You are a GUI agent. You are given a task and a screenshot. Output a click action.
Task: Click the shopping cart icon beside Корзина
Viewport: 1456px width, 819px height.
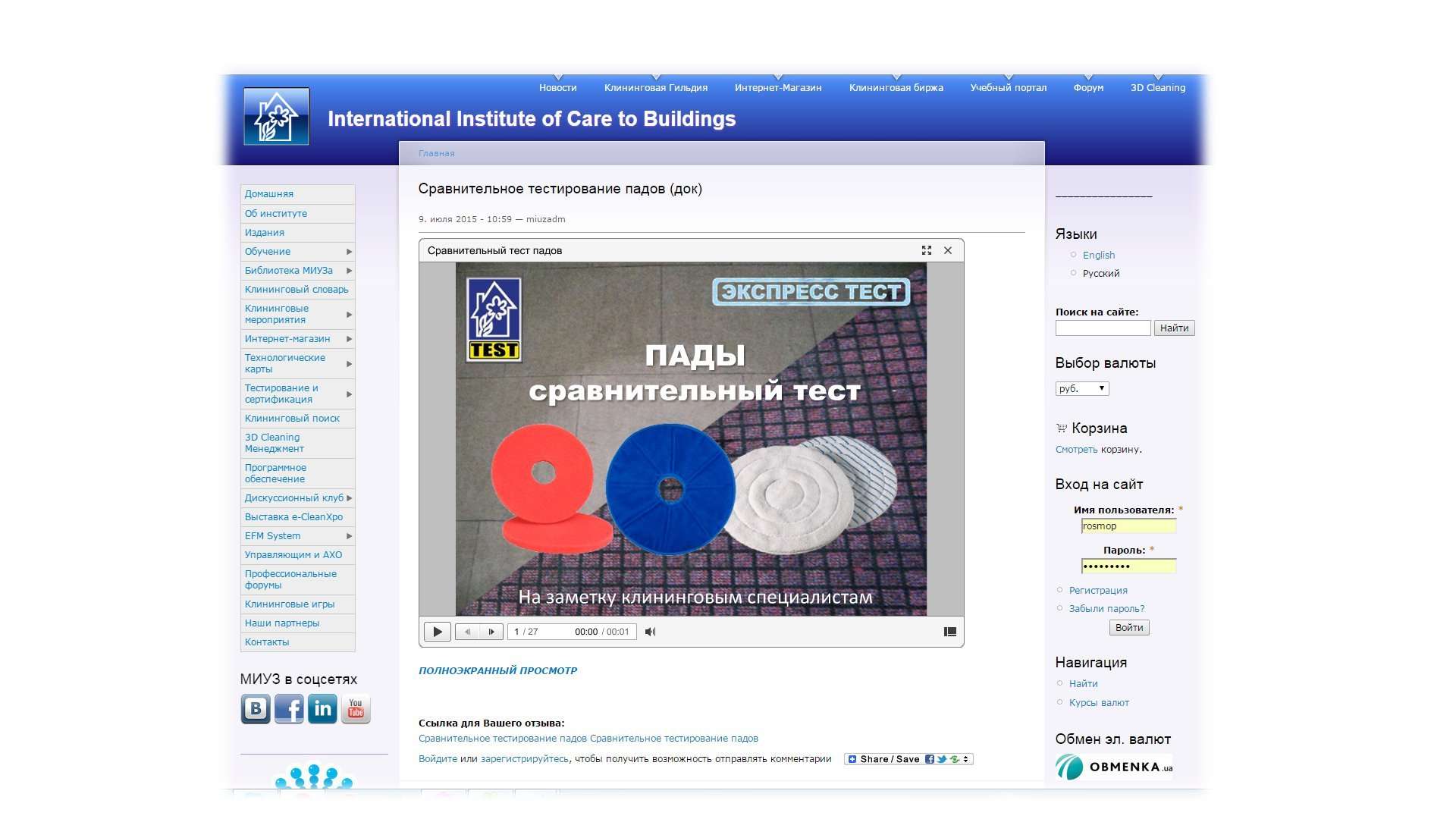click(x=1062, y=428)
